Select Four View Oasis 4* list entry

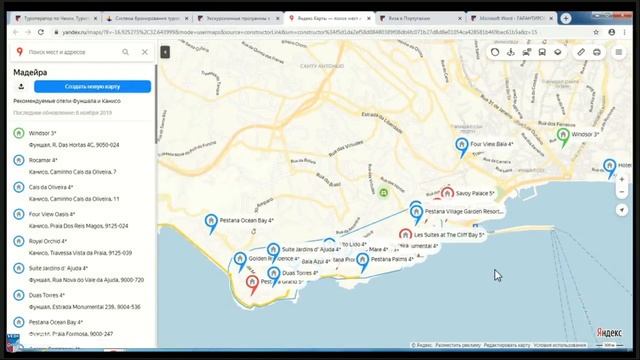(x=82, y=220)
